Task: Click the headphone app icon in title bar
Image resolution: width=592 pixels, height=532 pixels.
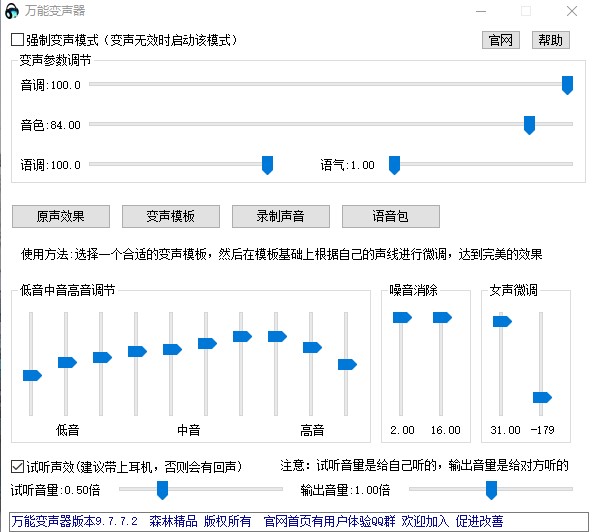Action: [x=12, y=11]
